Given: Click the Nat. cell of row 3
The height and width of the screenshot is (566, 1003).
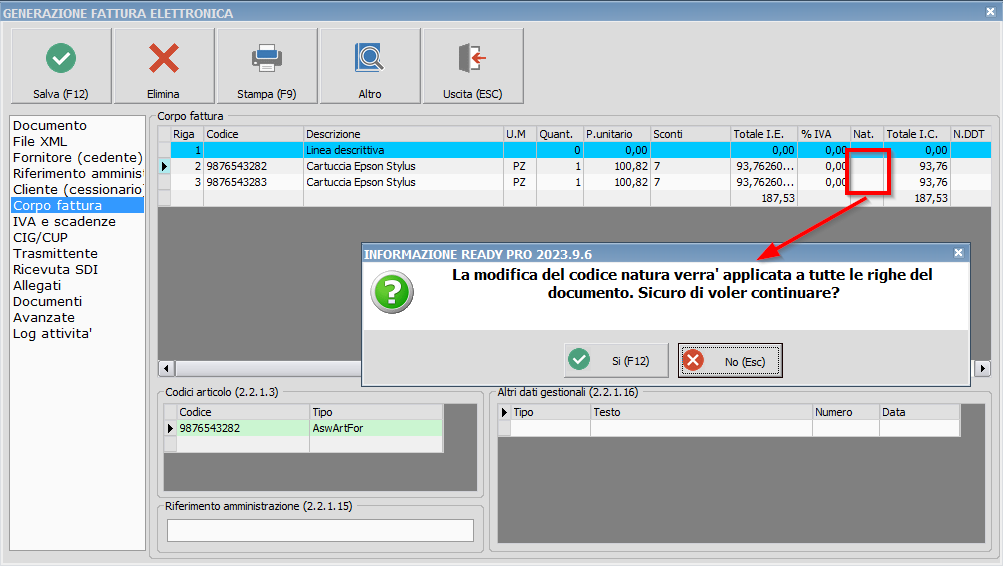Looking at the screenshot, I should [x=867, y=182].
